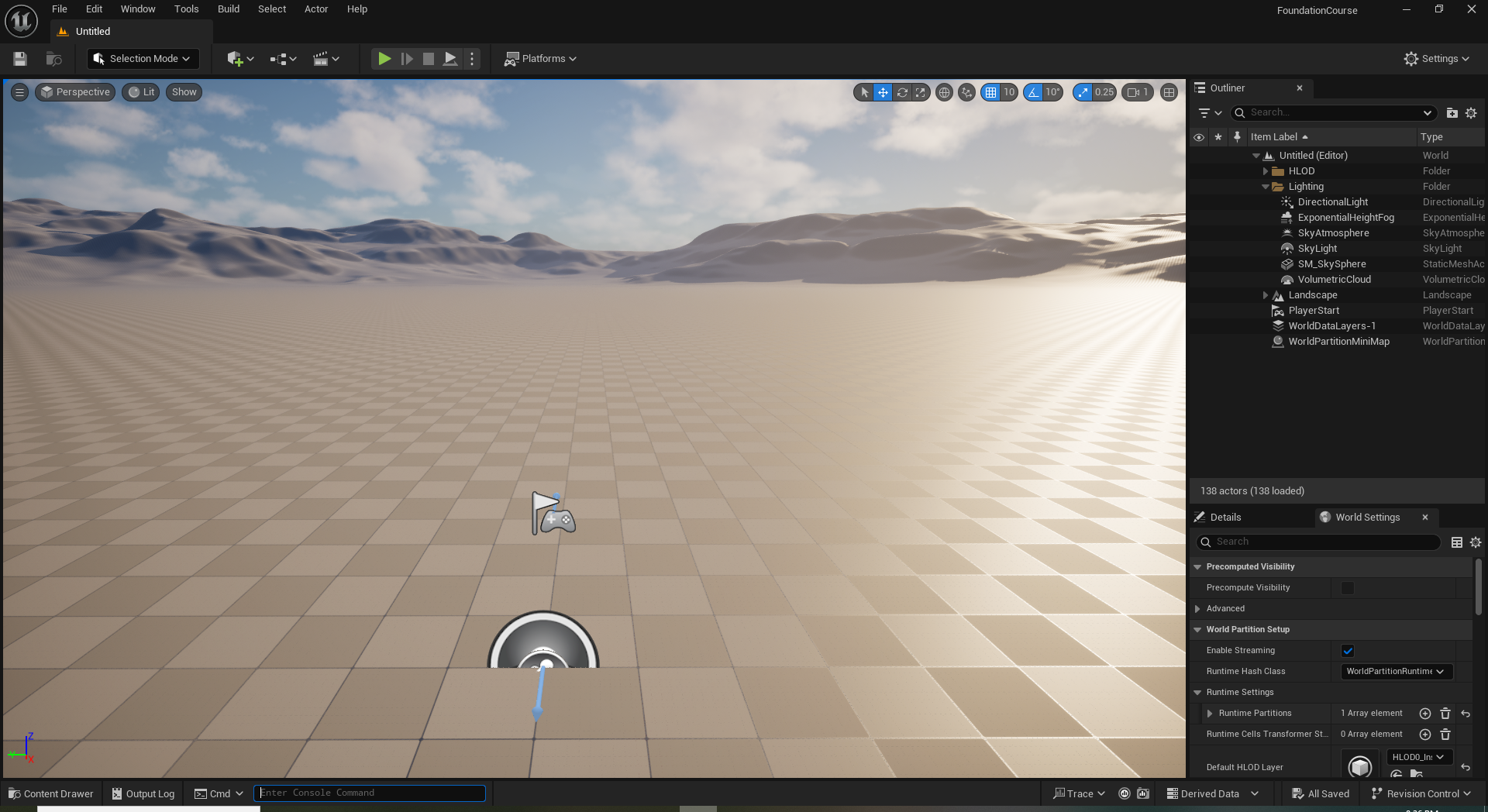Expand the Runtime Partitions array
This screenshot has height=812, width=1488.
click(x=1210, y=714)
